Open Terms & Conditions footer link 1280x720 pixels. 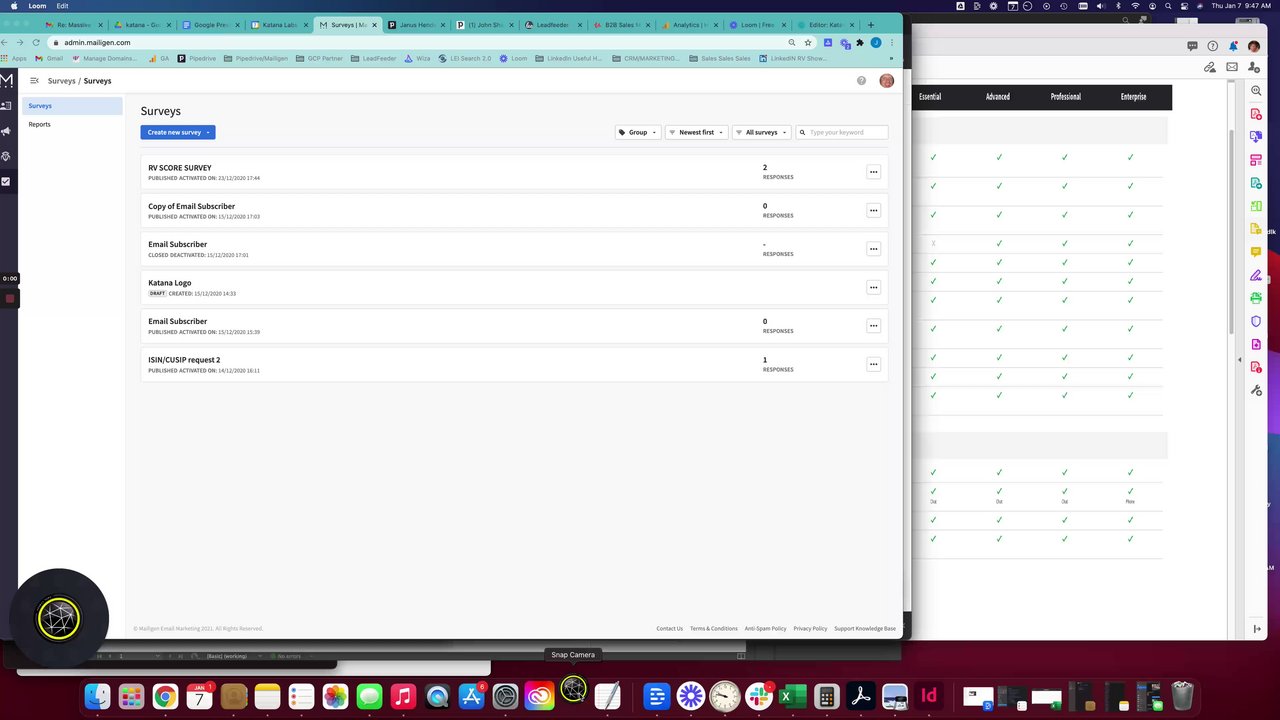click(713, 629)
